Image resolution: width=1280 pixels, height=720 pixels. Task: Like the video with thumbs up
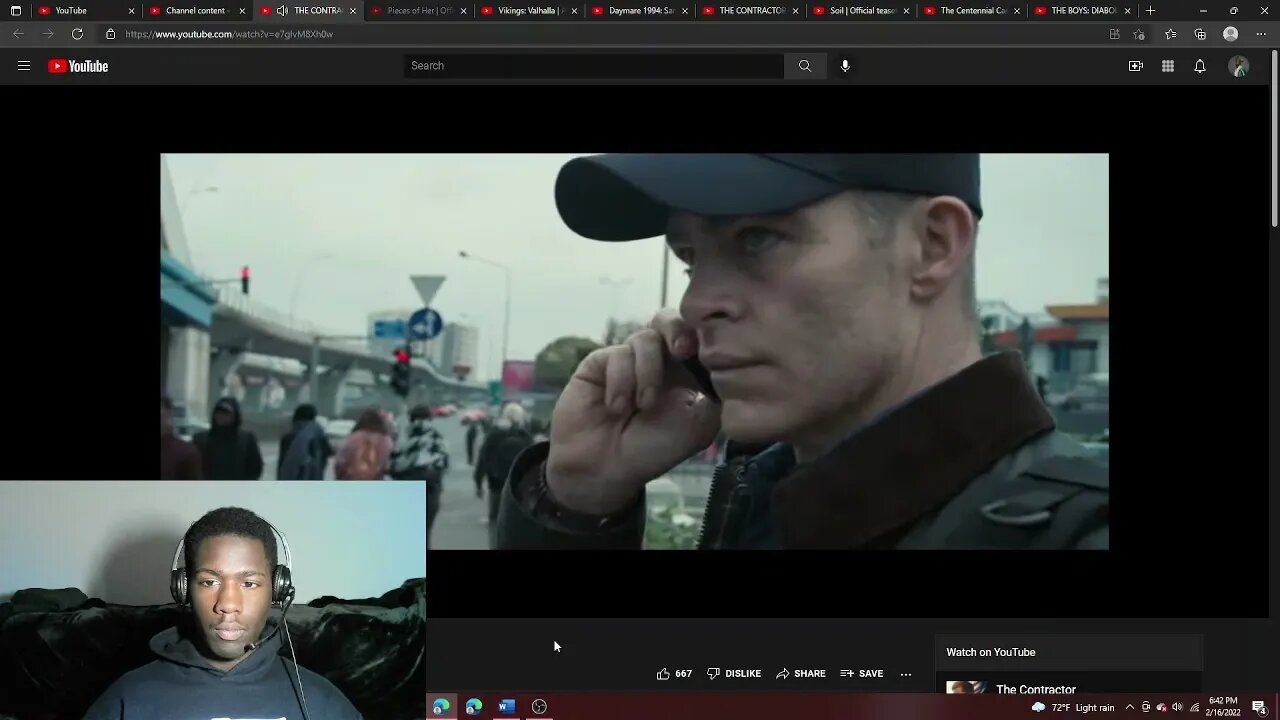pyautogui.click(x=674, y=674)
